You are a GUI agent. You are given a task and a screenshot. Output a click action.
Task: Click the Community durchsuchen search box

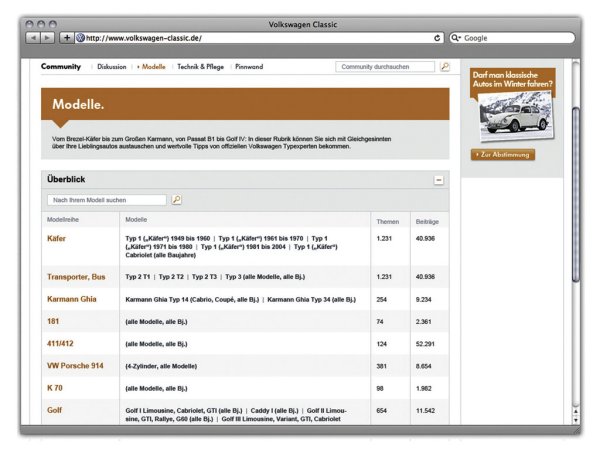(385, 67)
